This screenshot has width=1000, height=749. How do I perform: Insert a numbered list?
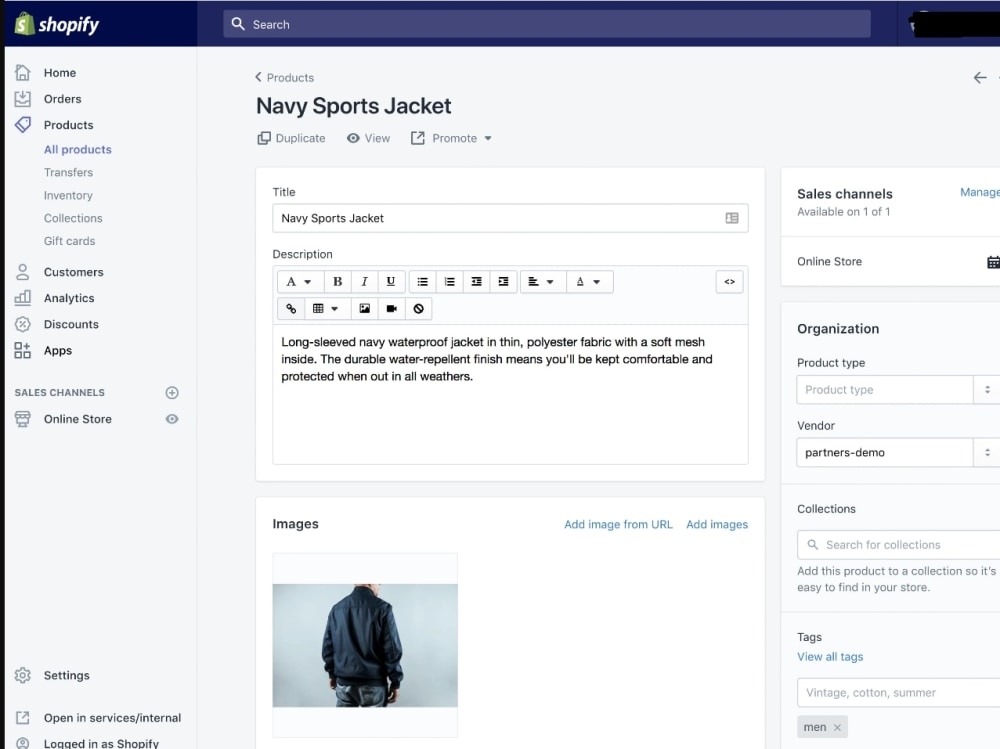(x=450, y=281)
